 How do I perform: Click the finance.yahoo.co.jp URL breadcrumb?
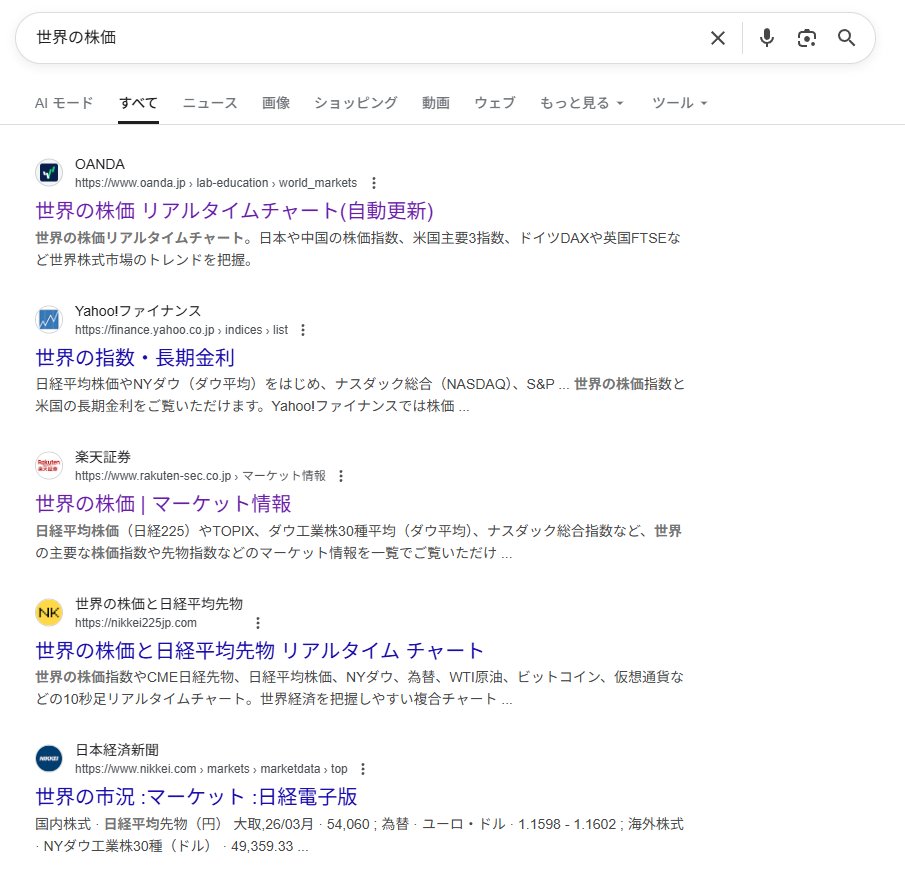[x=181, y=330]
